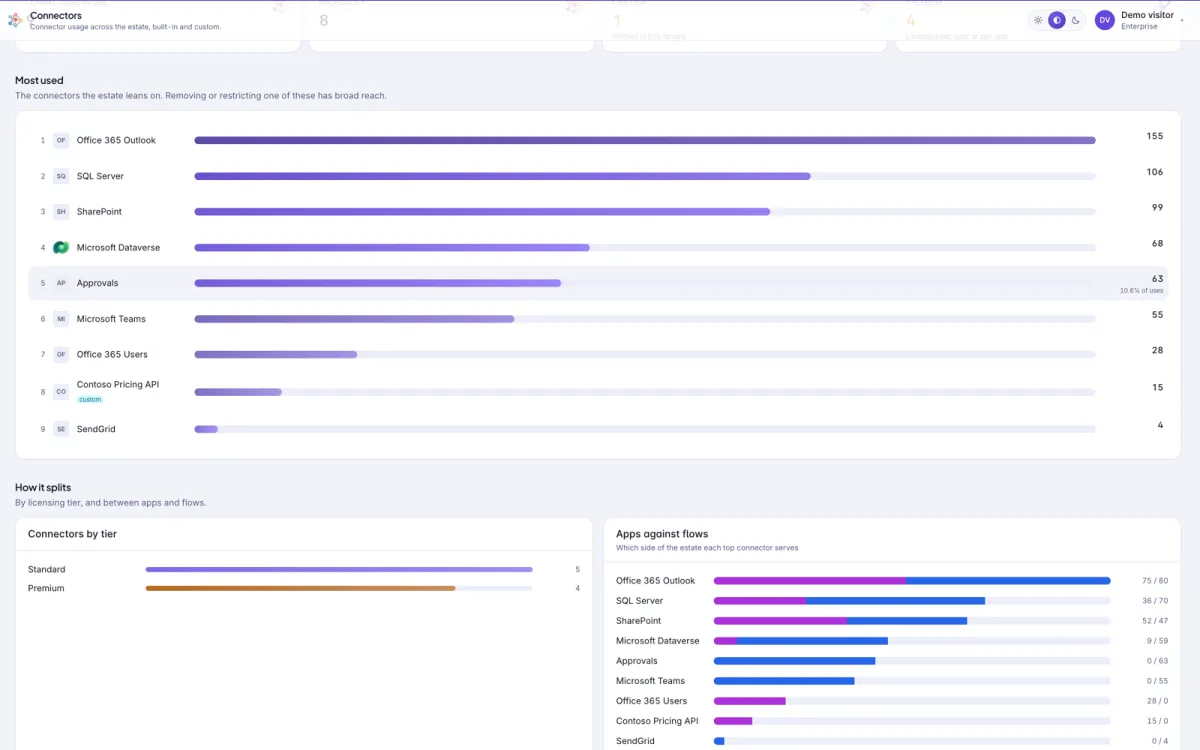
Task: Click the How it splits section heading
Action: [43, 488]
